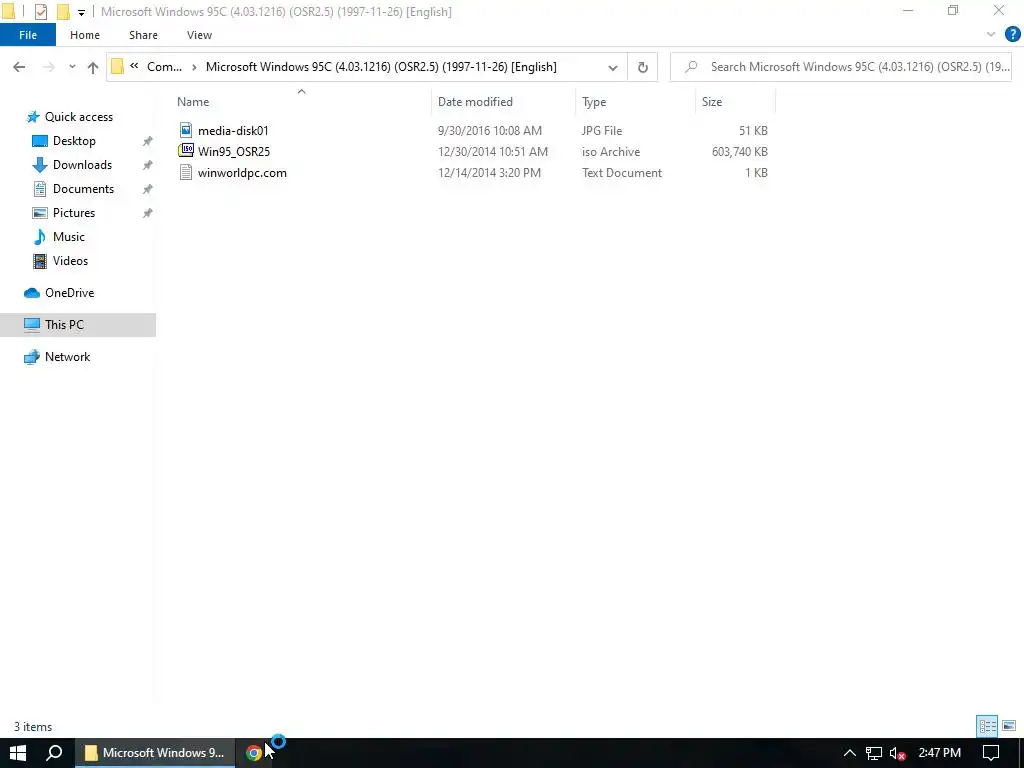Click the folder icon in address bar

[118, 67]
